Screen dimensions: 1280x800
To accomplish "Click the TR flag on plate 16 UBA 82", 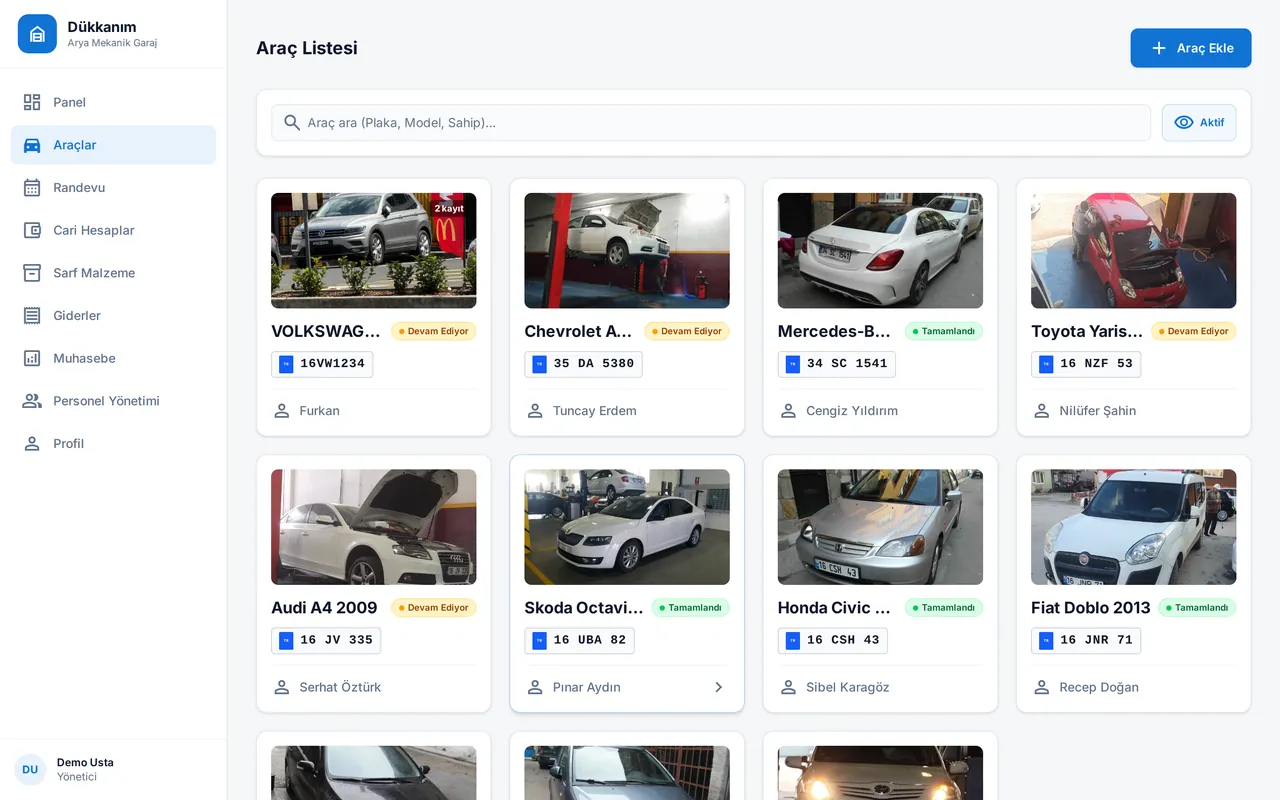I will click(539, 640).
